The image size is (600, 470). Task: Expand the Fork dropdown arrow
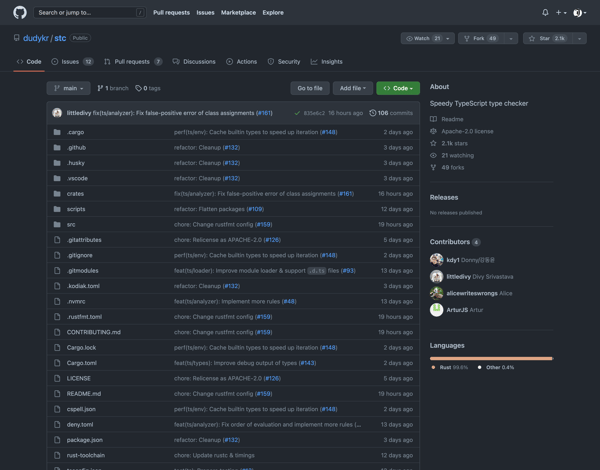[511, 38]
